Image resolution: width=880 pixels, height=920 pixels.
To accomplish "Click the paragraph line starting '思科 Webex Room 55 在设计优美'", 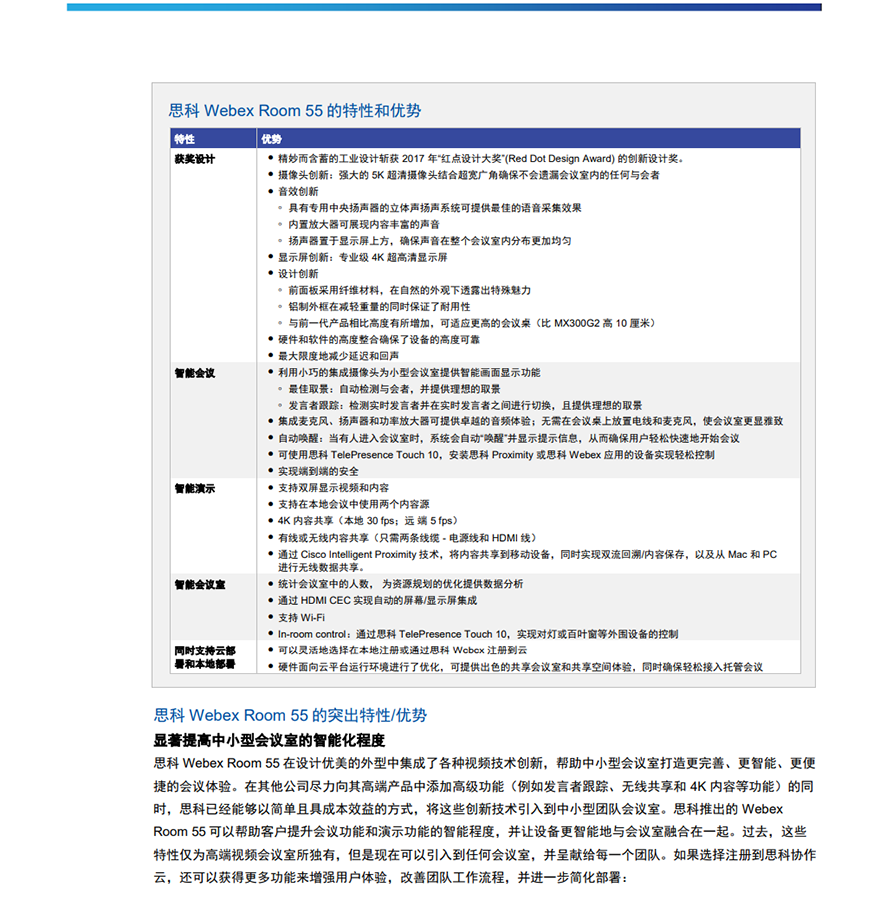I will pyautogui.click(x=485, y=763).
